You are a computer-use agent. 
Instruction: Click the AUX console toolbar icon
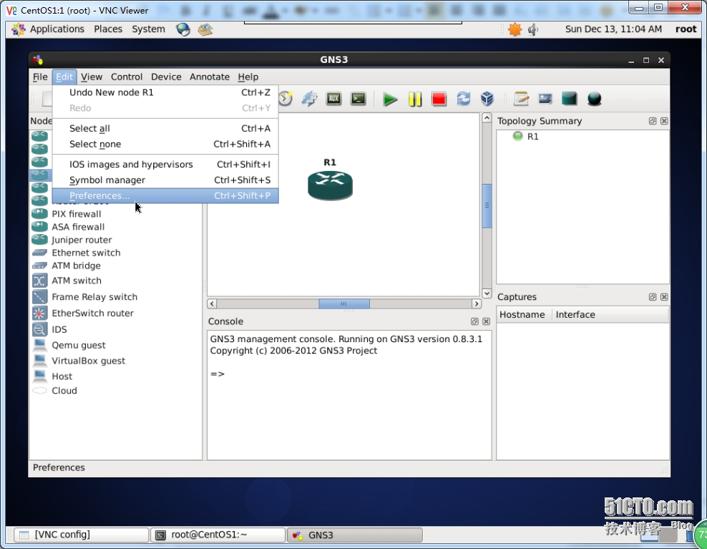pos(334,99)
